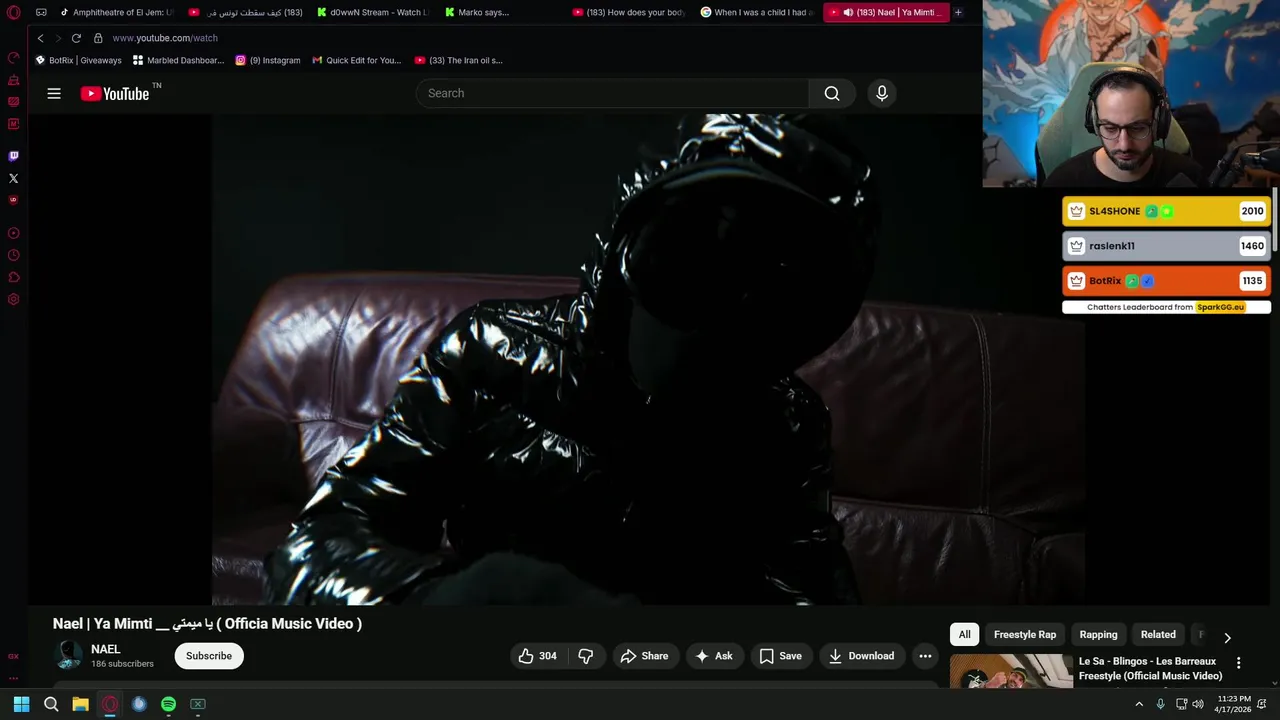The image size is (1280, 720).
Task: Open the GX Cleaner sidebar icon
Action: point(13,80)
